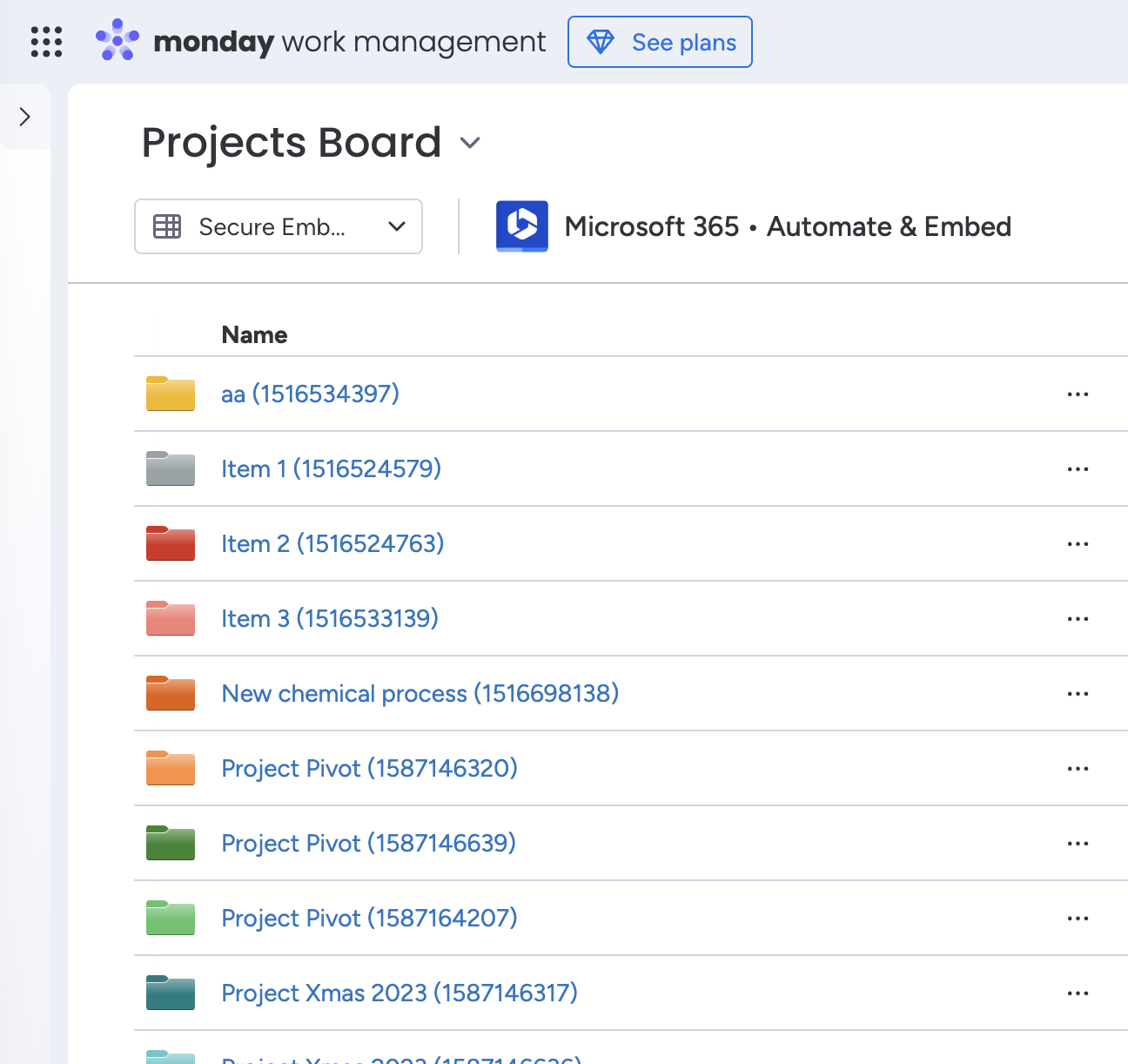The image size is (1128, 1064).
Task: Expand the collapsed left sidebar
Action: [x=25, y=117]
